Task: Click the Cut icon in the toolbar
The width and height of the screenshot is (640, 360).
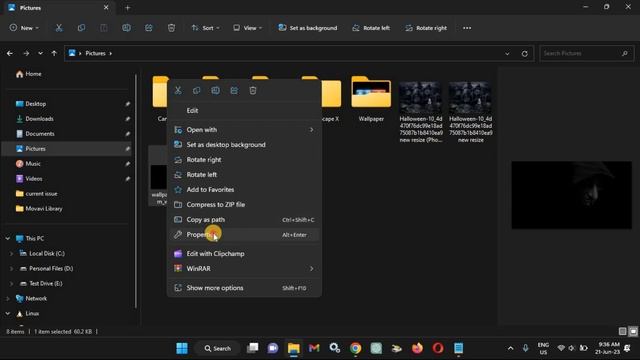Action: click(59, 28)
